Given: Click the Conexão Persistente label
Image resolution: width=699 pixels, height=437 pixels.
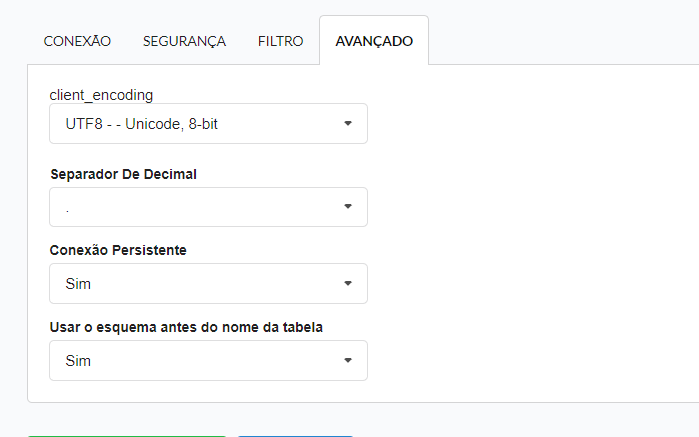Looking at the screenshot, I should tap(118, 250).
